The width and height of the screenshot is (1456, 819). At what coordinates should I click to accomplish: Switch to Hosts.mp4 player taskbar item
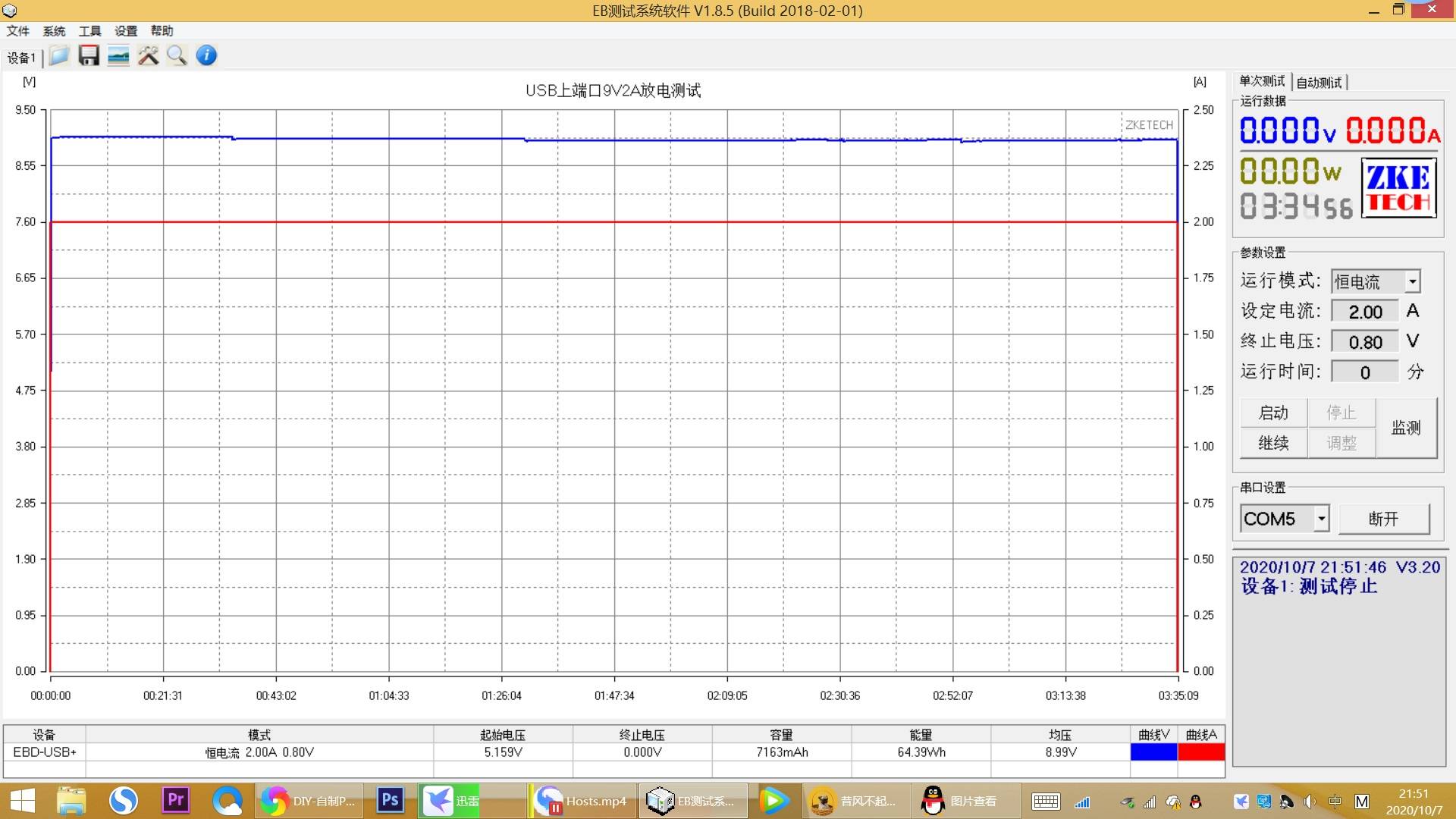click(x=582, y=801)
